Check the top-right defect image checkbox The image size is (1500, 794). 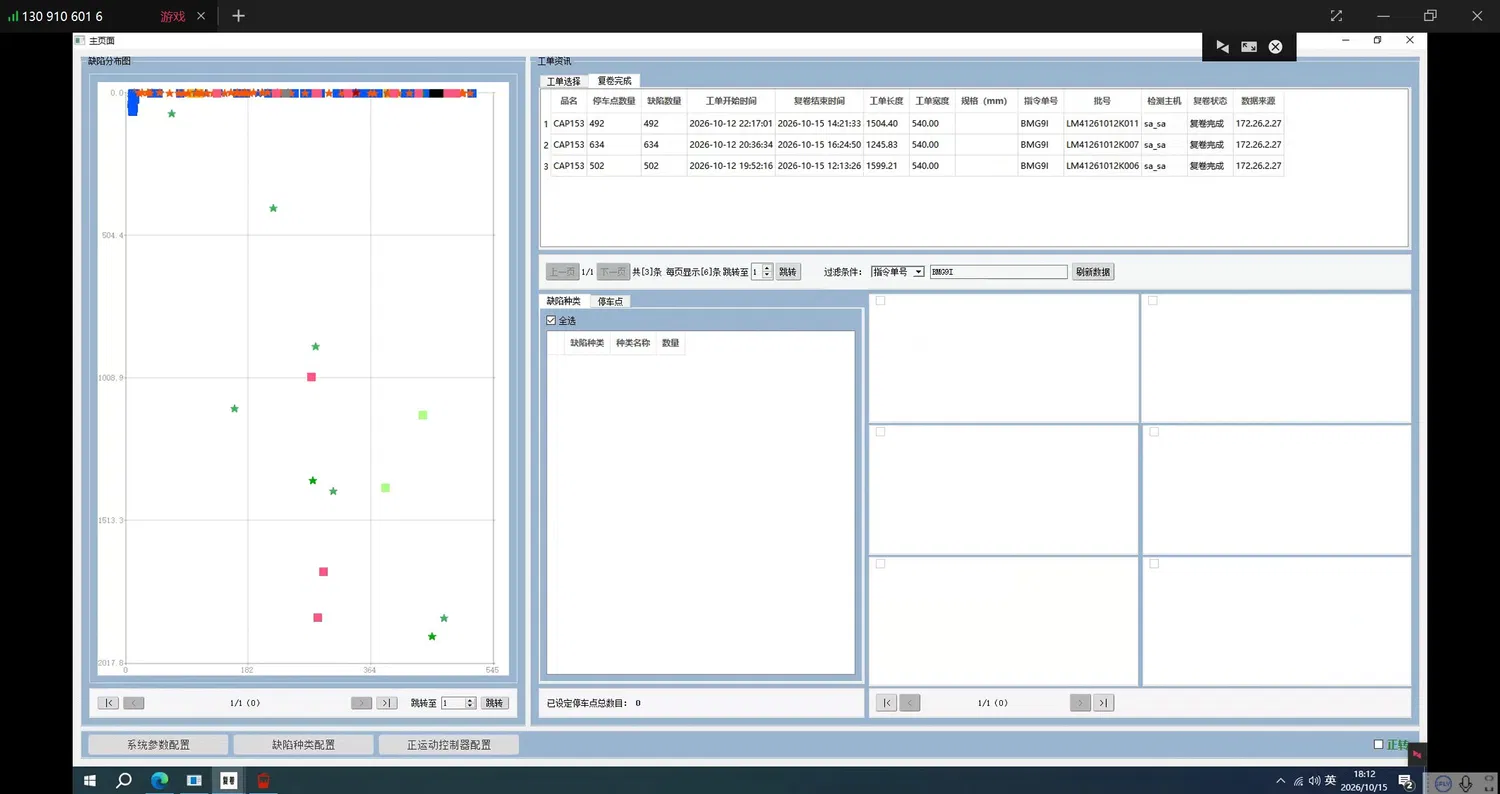click(1153, 300)
